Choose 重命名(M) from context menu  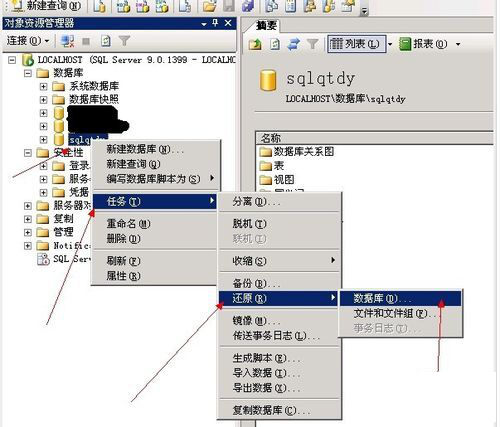click(x=155, y=224)
